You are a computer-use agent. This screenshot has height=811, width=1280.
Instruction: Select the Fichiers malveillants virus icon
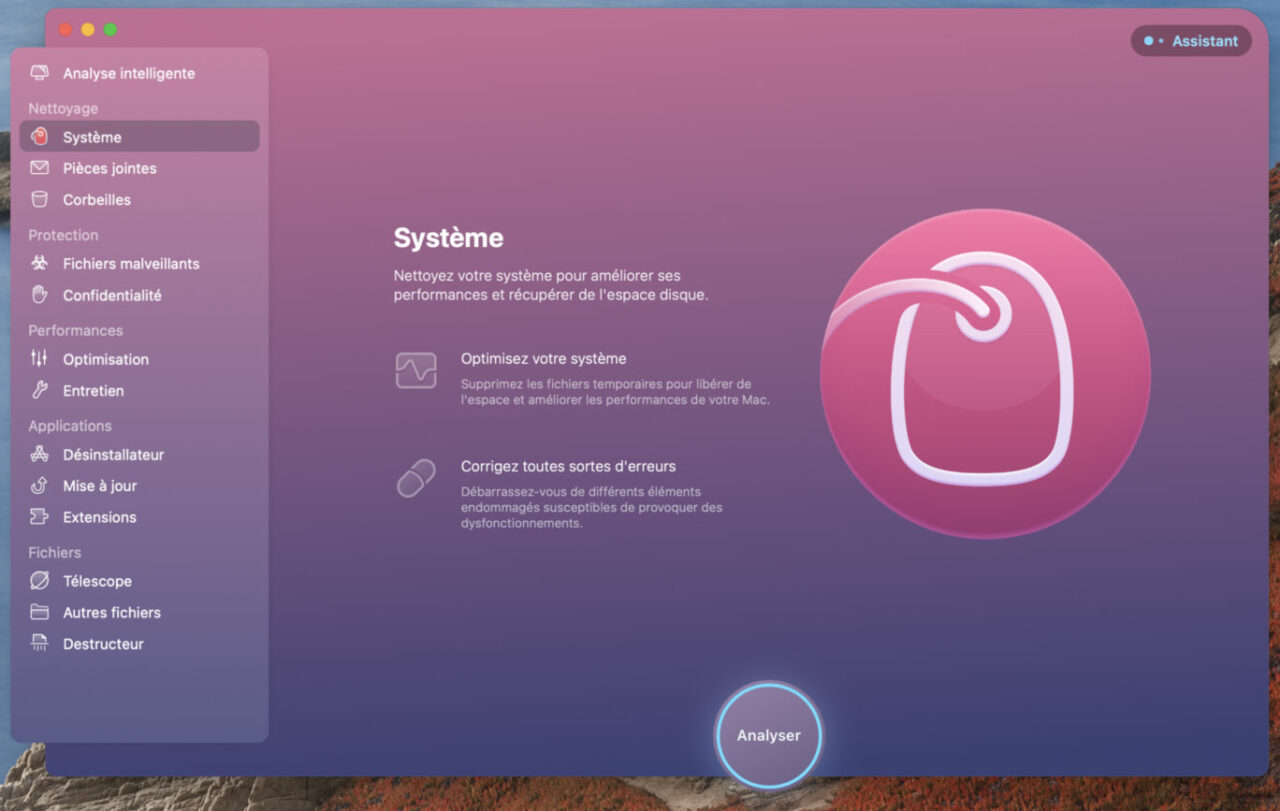(41, 263)
